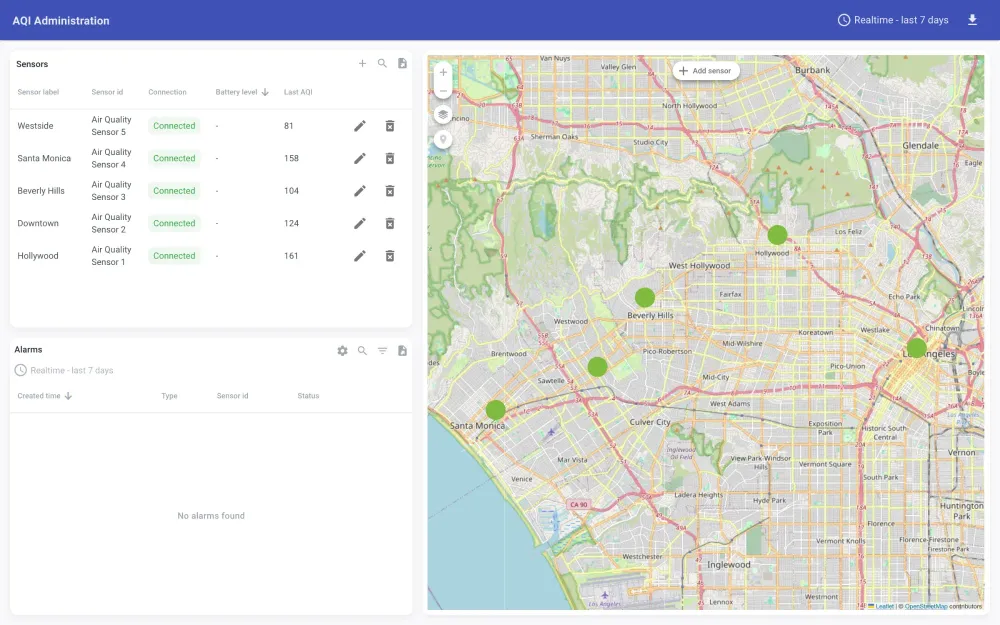This screenshot has width=1000, height=625.
Task: Download dashboard from the header
Action: [x=972, y=20]
